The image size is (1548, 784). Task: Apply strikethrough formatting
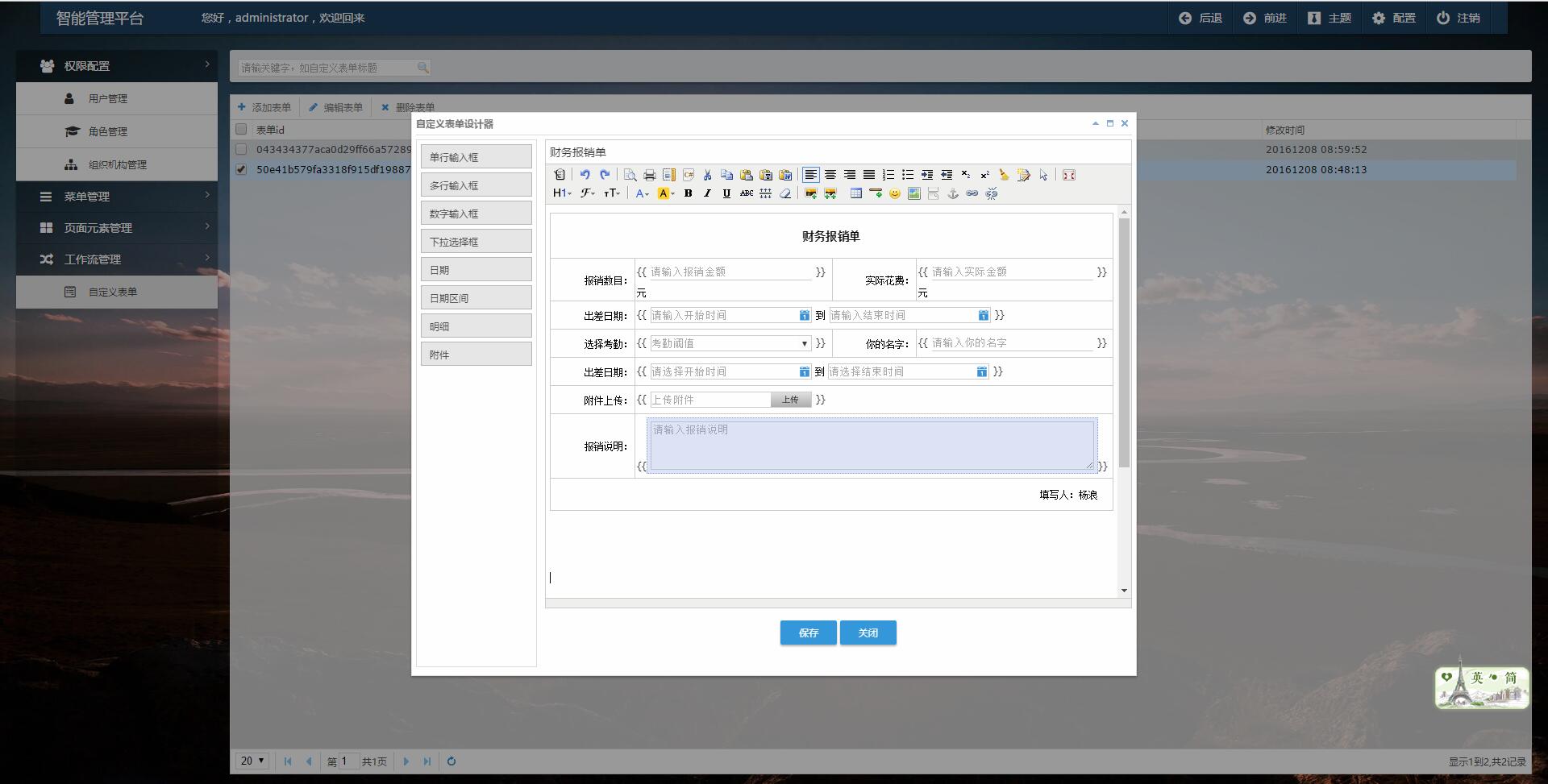(747, 193)
